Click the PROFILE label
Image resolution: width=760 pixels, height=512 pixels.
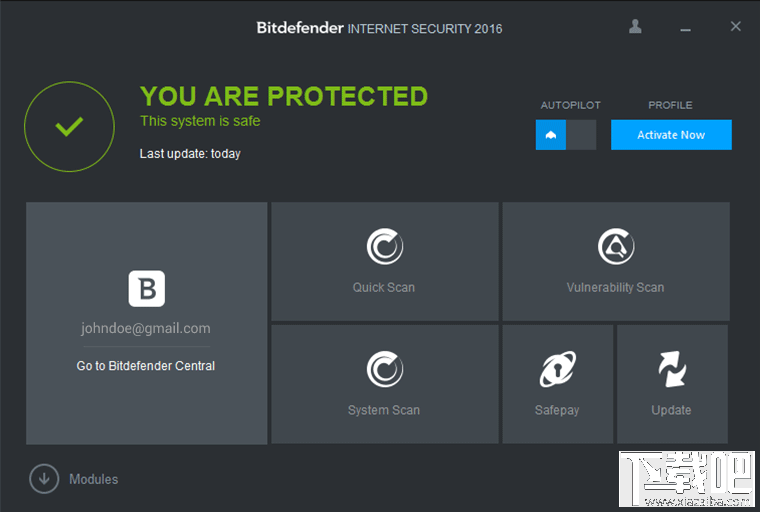click(670, 105)
